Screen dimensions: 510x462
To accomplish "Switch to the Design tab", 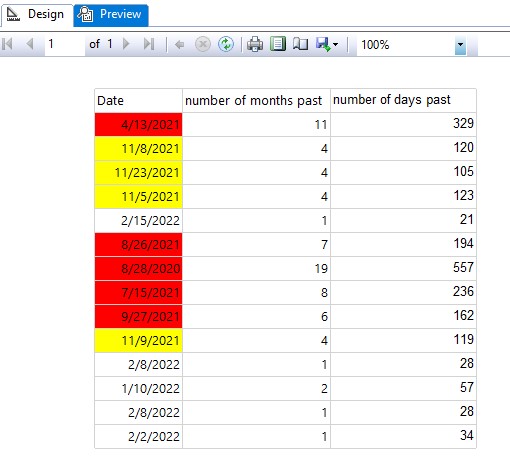I will pyautogui.click(x=36, y=15).
